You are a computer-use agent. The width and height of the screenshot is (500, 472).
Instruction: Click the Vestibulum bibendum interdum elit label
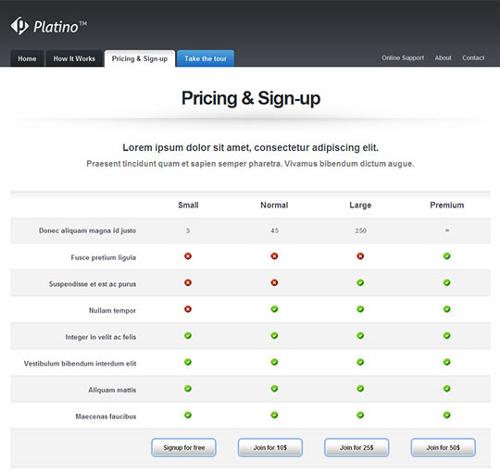point(80,363)
